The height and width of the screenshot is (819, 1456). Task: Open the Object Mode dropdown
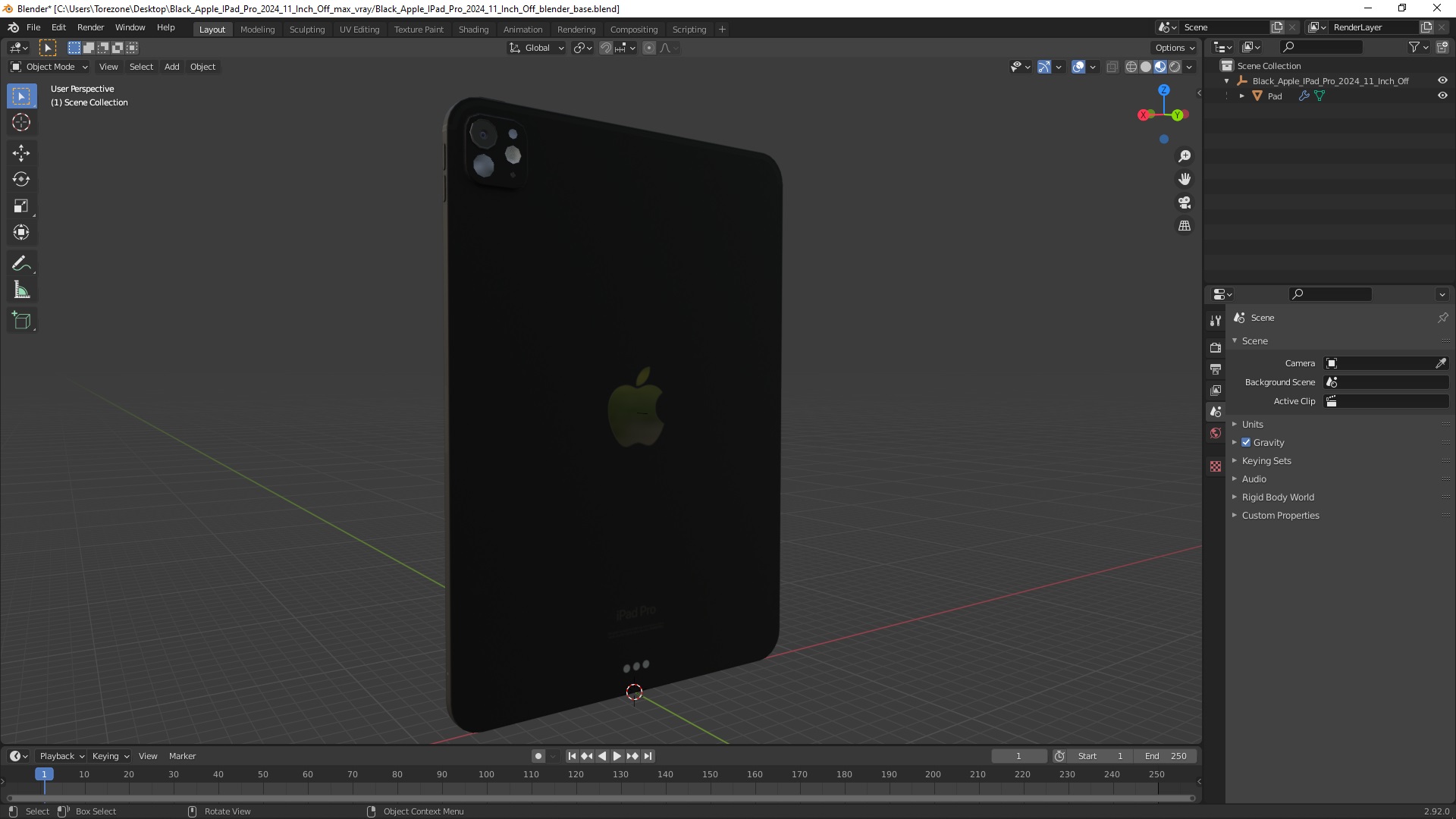tap(49, 67)
